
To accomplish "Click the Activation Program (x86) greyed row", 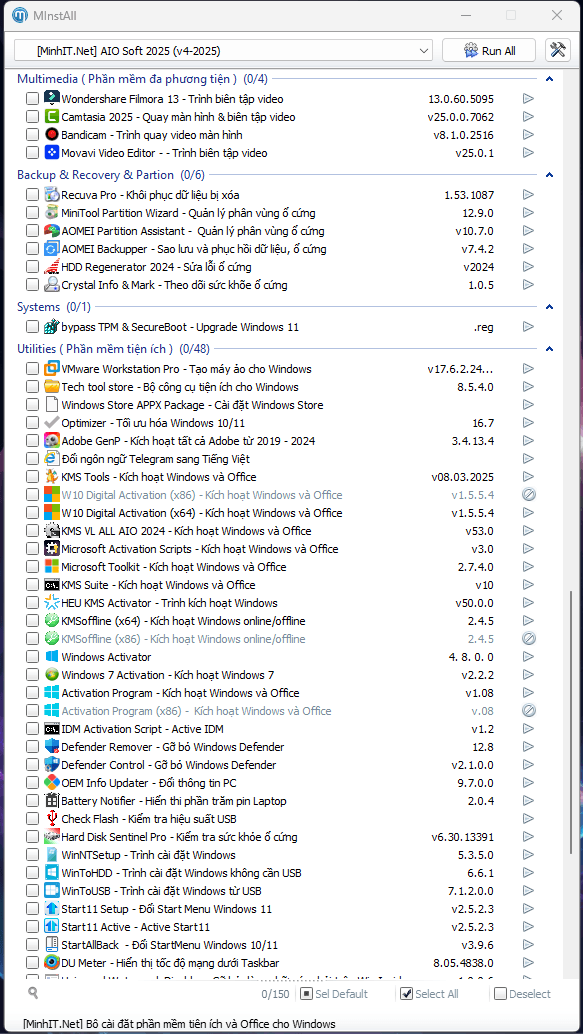I will pos(197,711).
